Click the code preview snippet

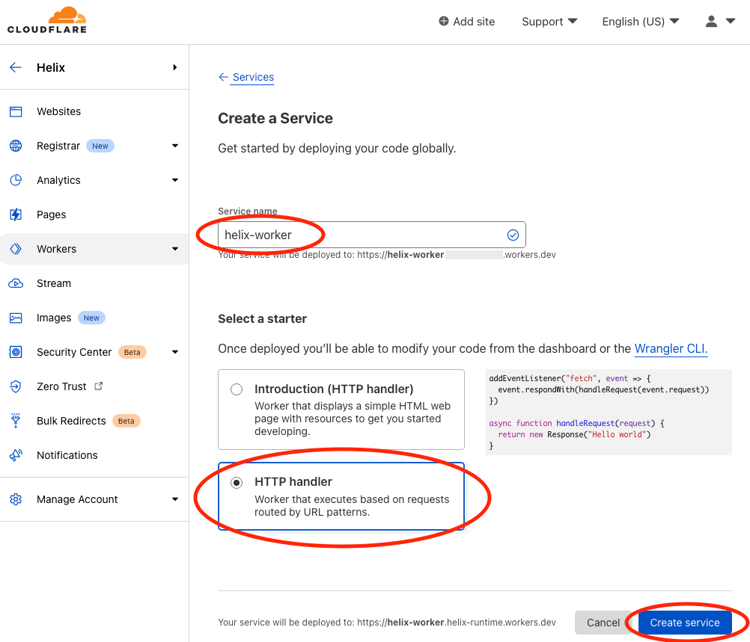point(608,412)
